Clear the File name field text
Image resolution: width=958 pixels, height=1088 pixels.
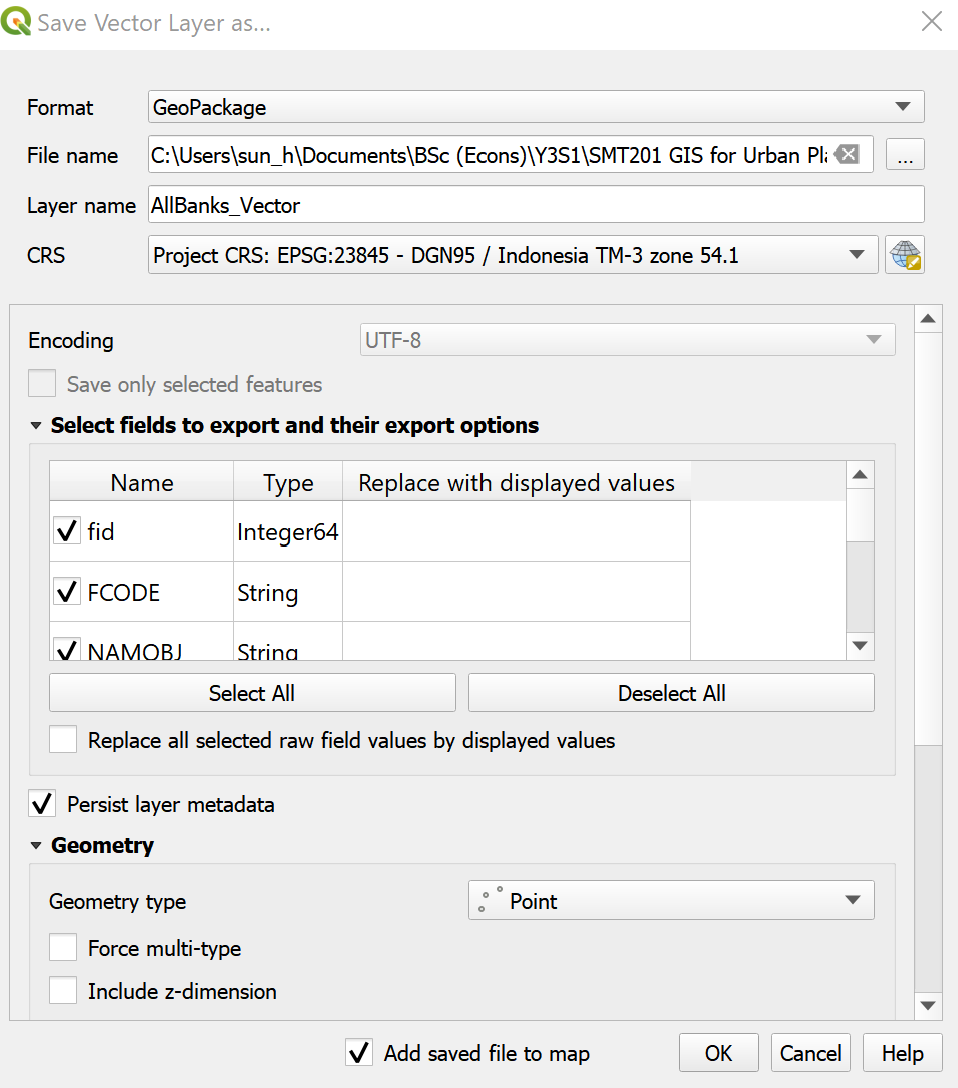[846, 154]
